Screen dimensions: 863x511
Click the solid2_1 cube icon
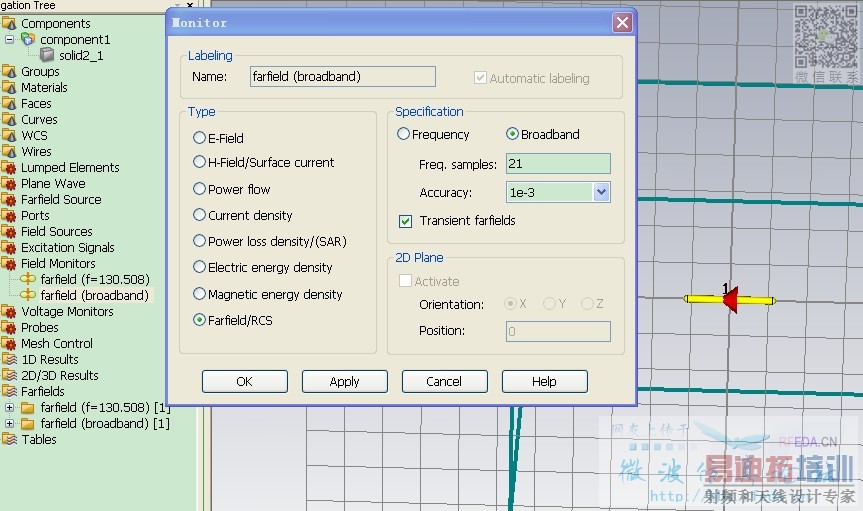point(47,55)
